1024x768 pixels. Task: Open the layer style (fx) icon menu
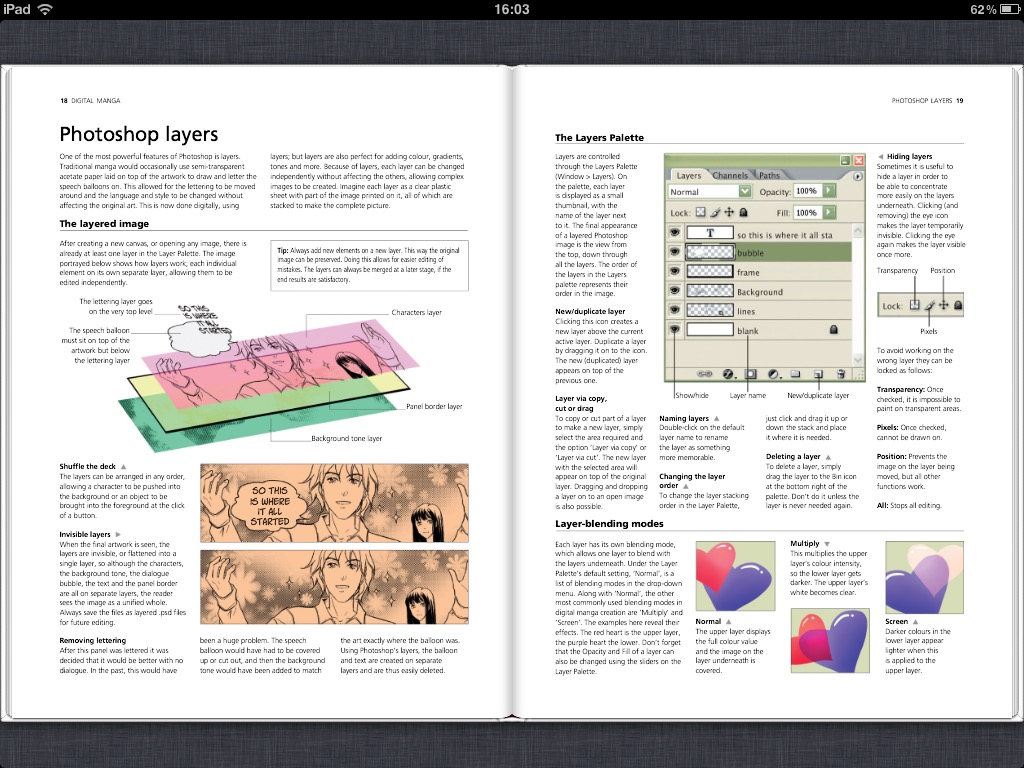(729, 374)
